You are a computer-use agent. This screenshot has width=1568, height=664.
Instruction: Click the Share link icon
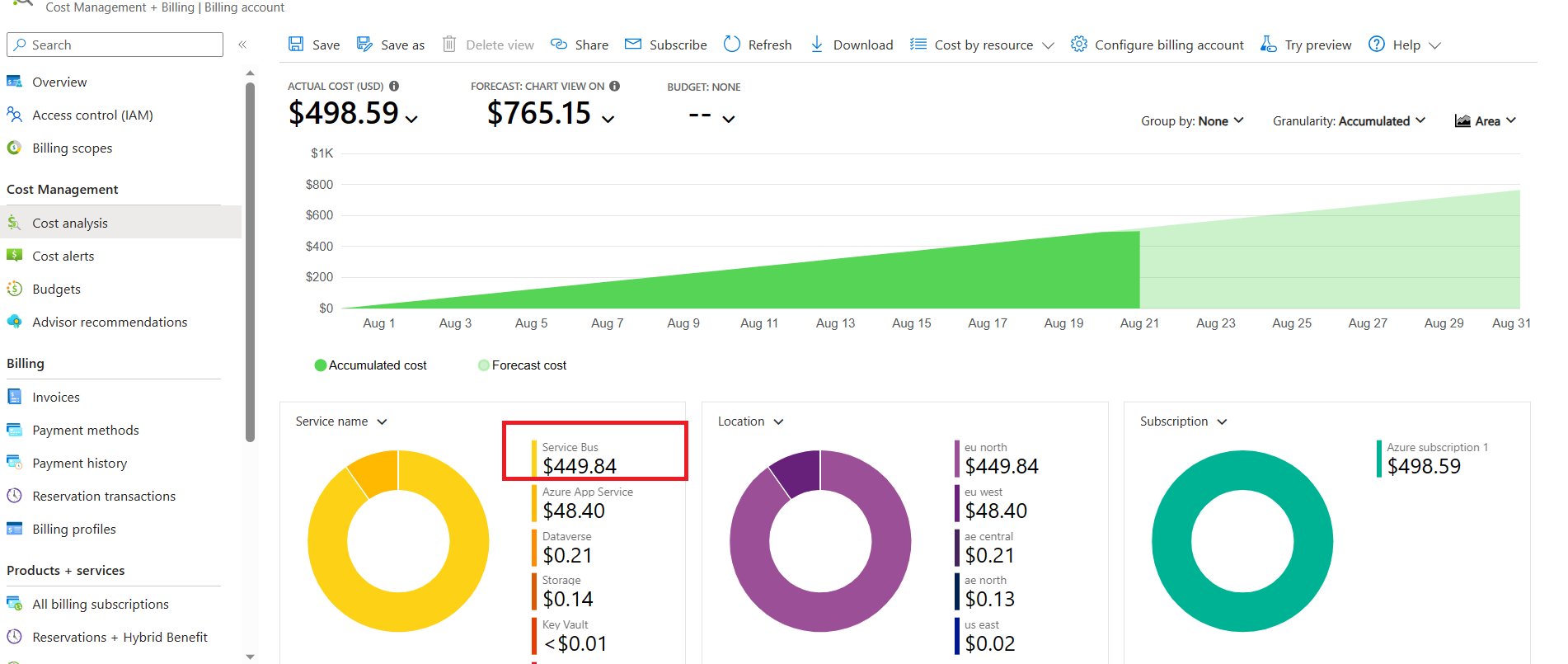559,44
